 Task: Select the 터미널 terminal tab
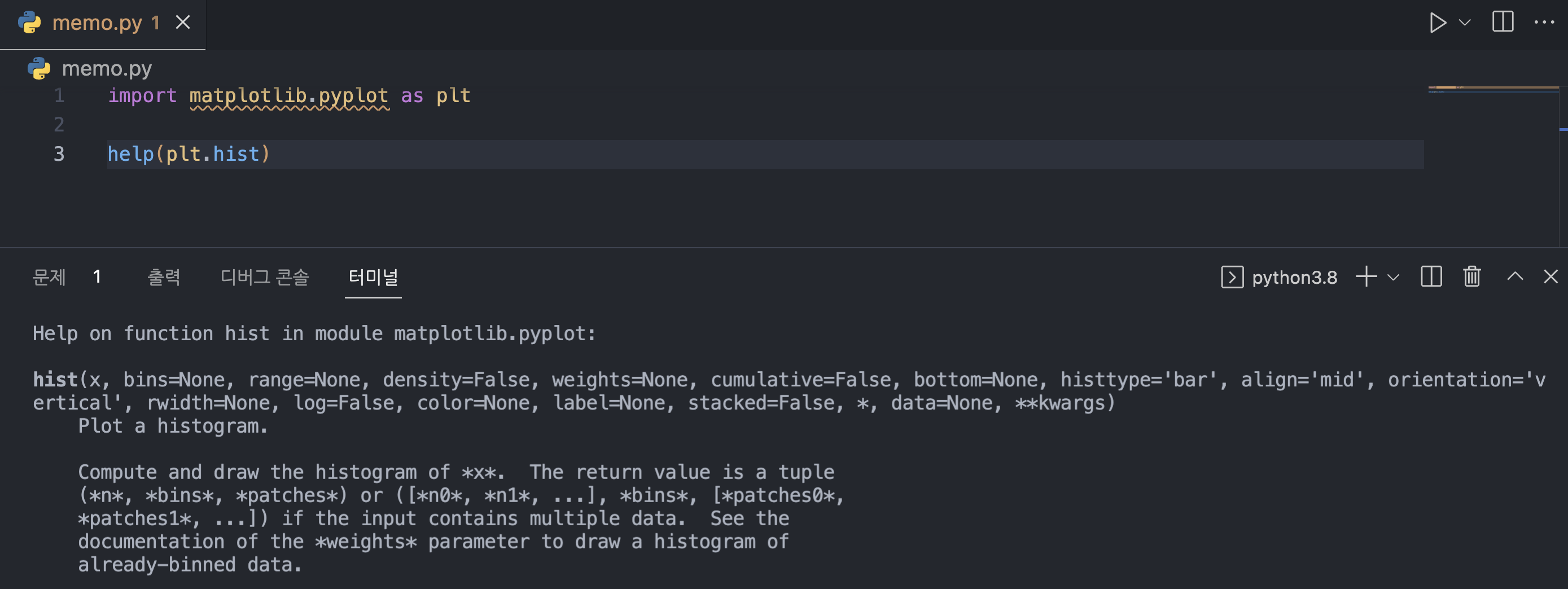click(373, 278)
